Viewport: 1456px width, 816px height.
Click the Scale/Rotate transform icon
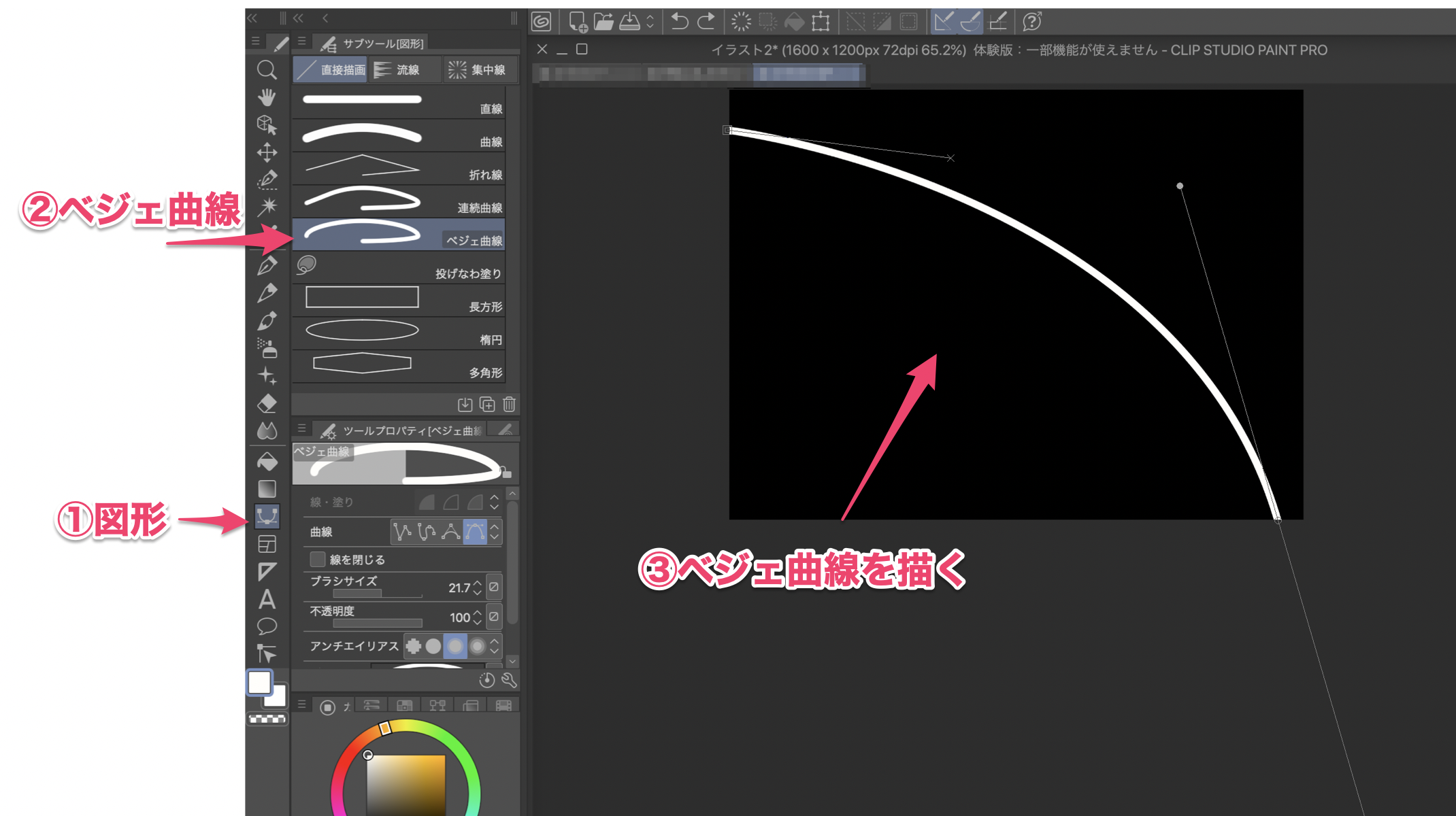pyautogui.click(x=821, y=22)
